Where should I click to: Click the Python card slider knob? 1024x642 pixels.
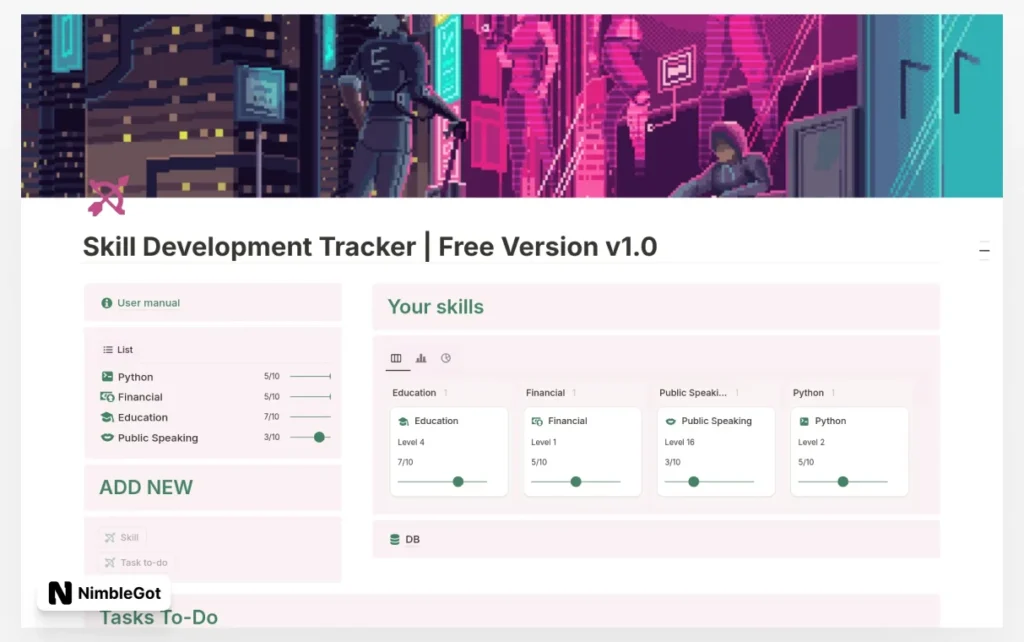click(x=843, y=481)
